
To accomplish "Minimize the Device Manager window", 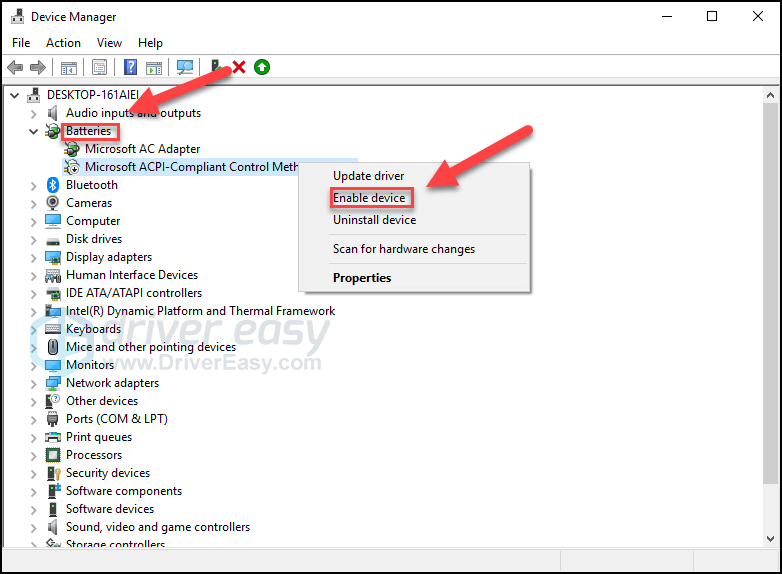I will coord(667,16).
